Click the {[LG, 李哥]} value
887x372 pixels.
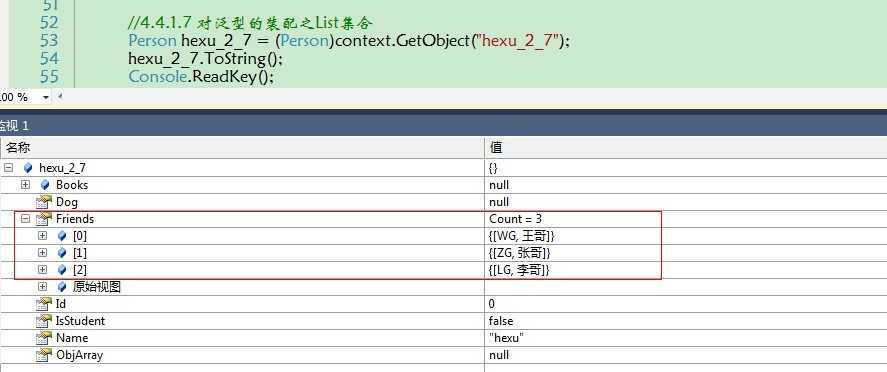[519, 270]
